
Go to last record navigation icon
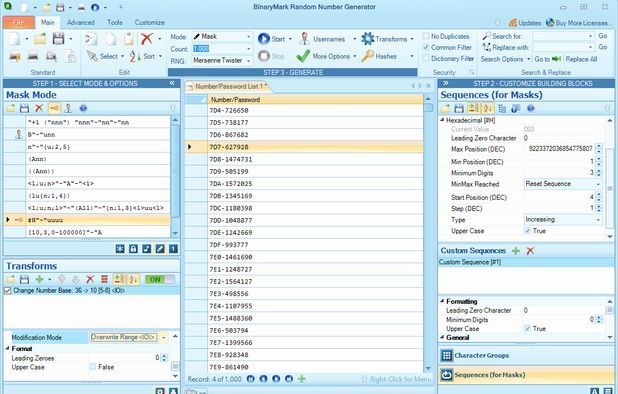pyautogui.click(x=289, y=379)
